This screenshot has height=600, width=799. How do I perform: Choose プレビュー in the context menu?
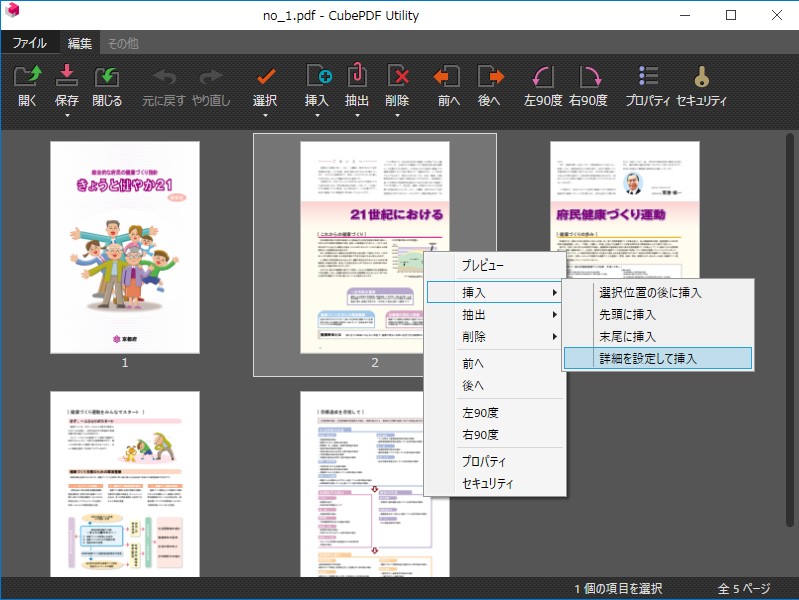click(494, 265)
